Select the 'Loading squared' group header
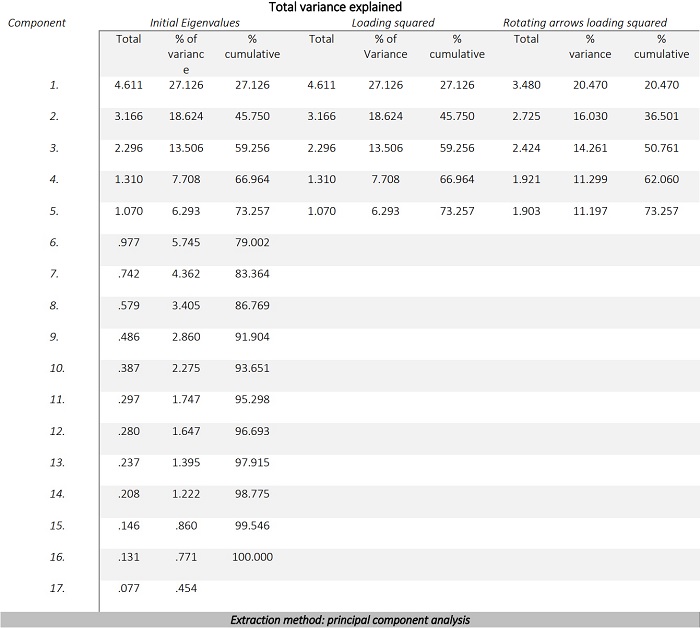Viewport: 700px width, 628px height. click(x=393, y=22)
